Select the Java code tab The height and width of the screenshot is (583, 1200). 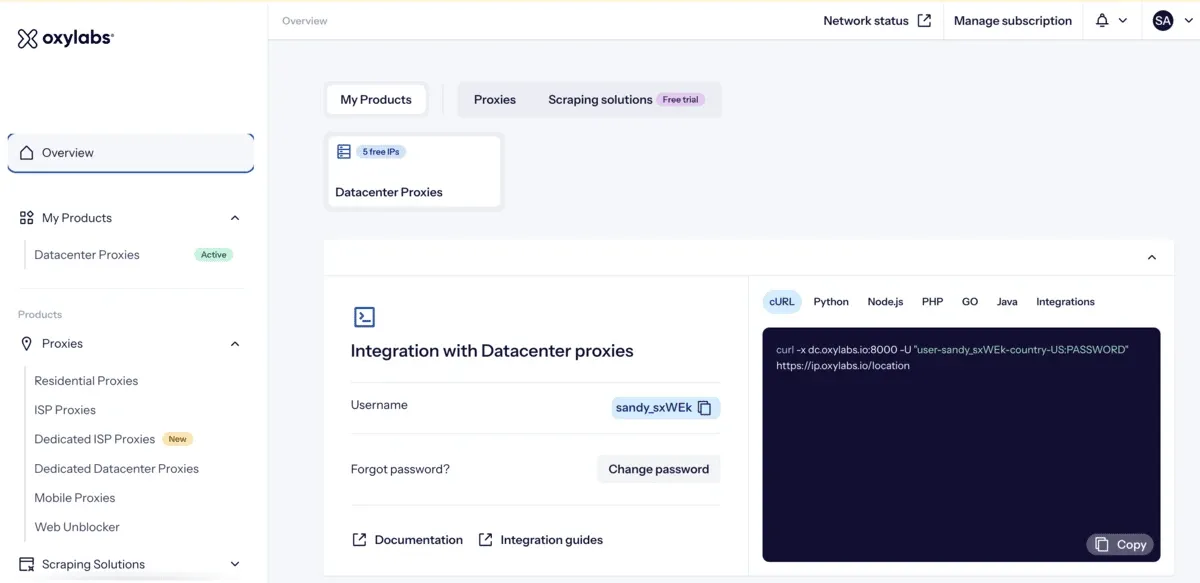(1007, 301)
